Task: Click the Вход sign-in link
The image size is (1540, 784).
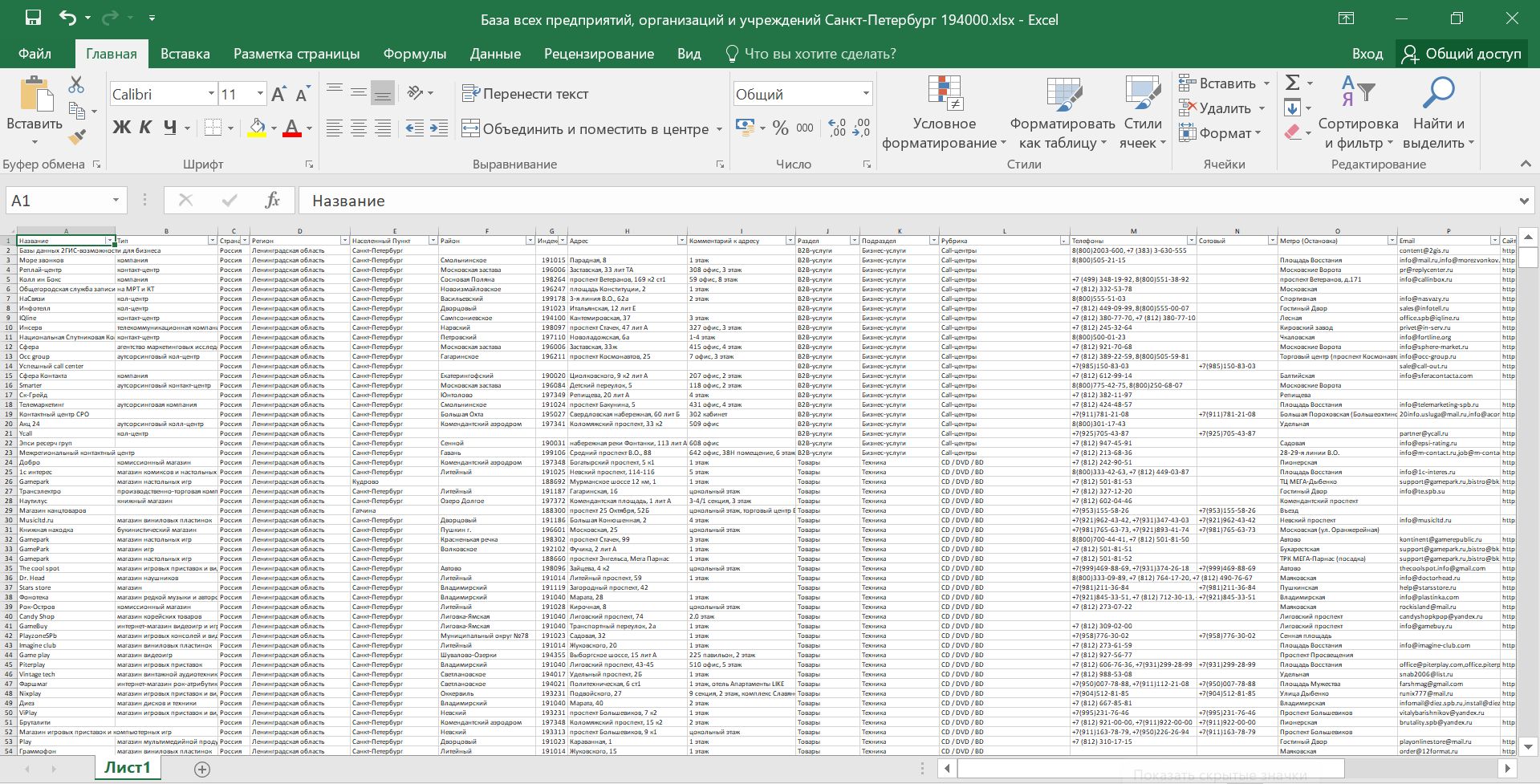Action: [1367, 54]
